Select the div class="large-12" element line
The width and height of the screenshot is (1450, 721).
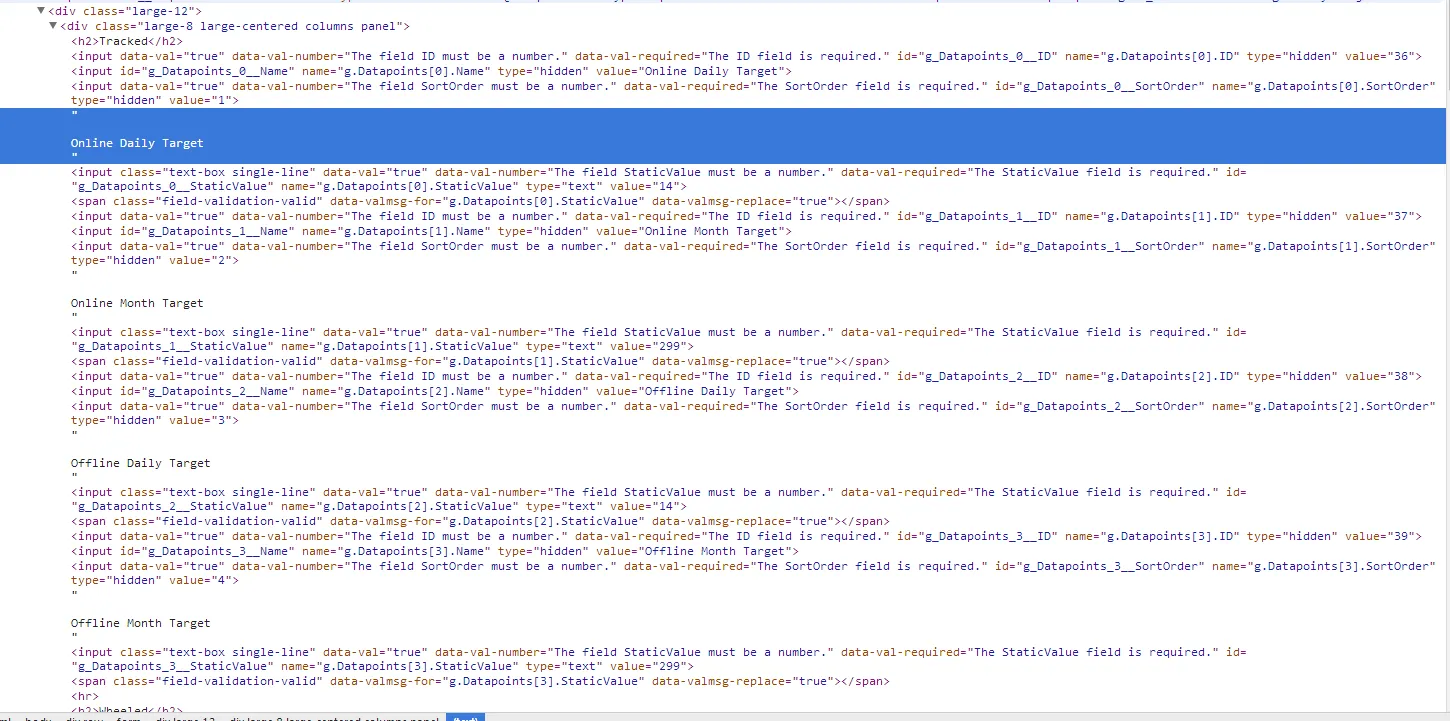(x=125, y=11)
